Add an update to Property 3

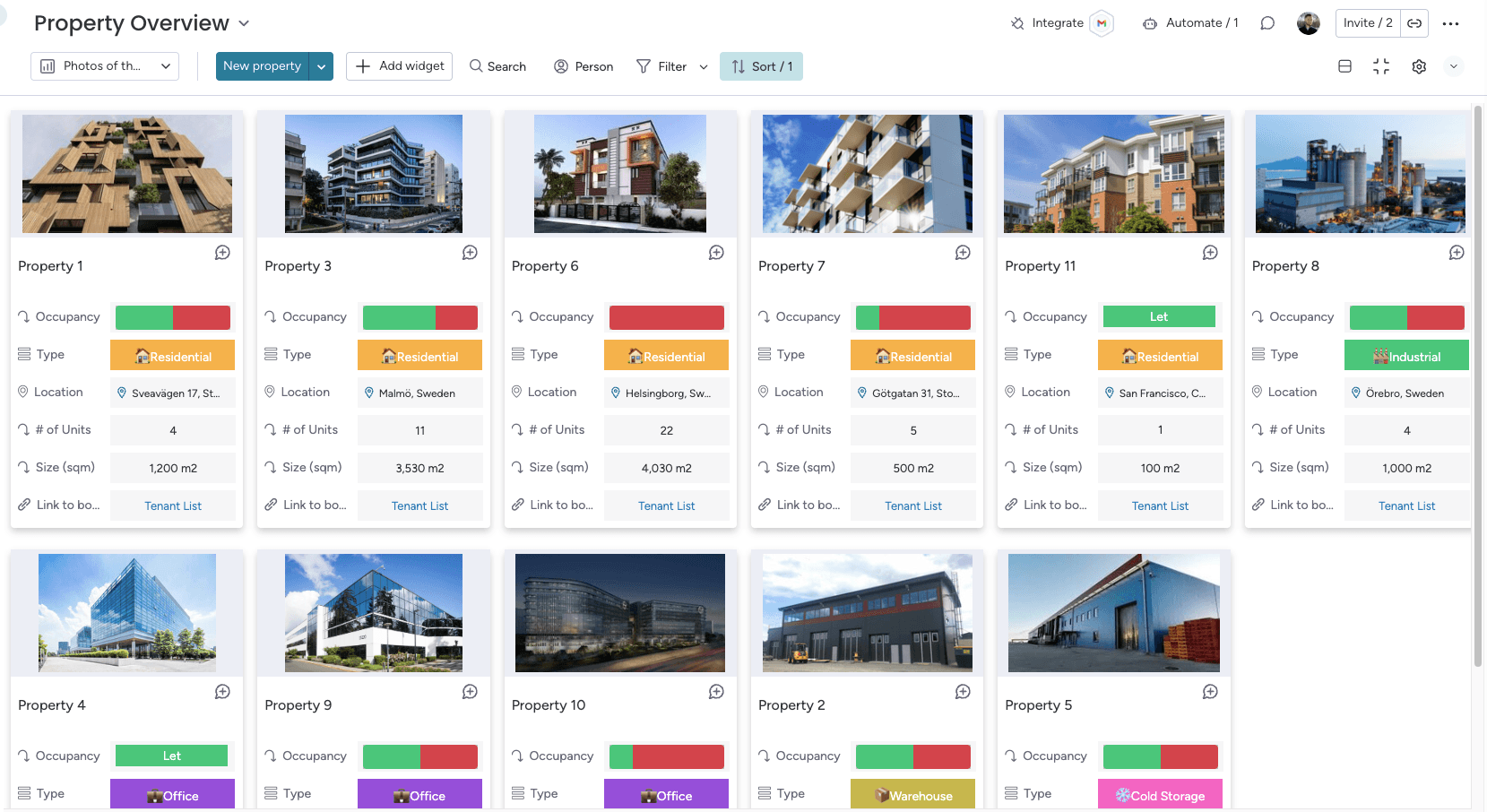click(x=470, y=253)
